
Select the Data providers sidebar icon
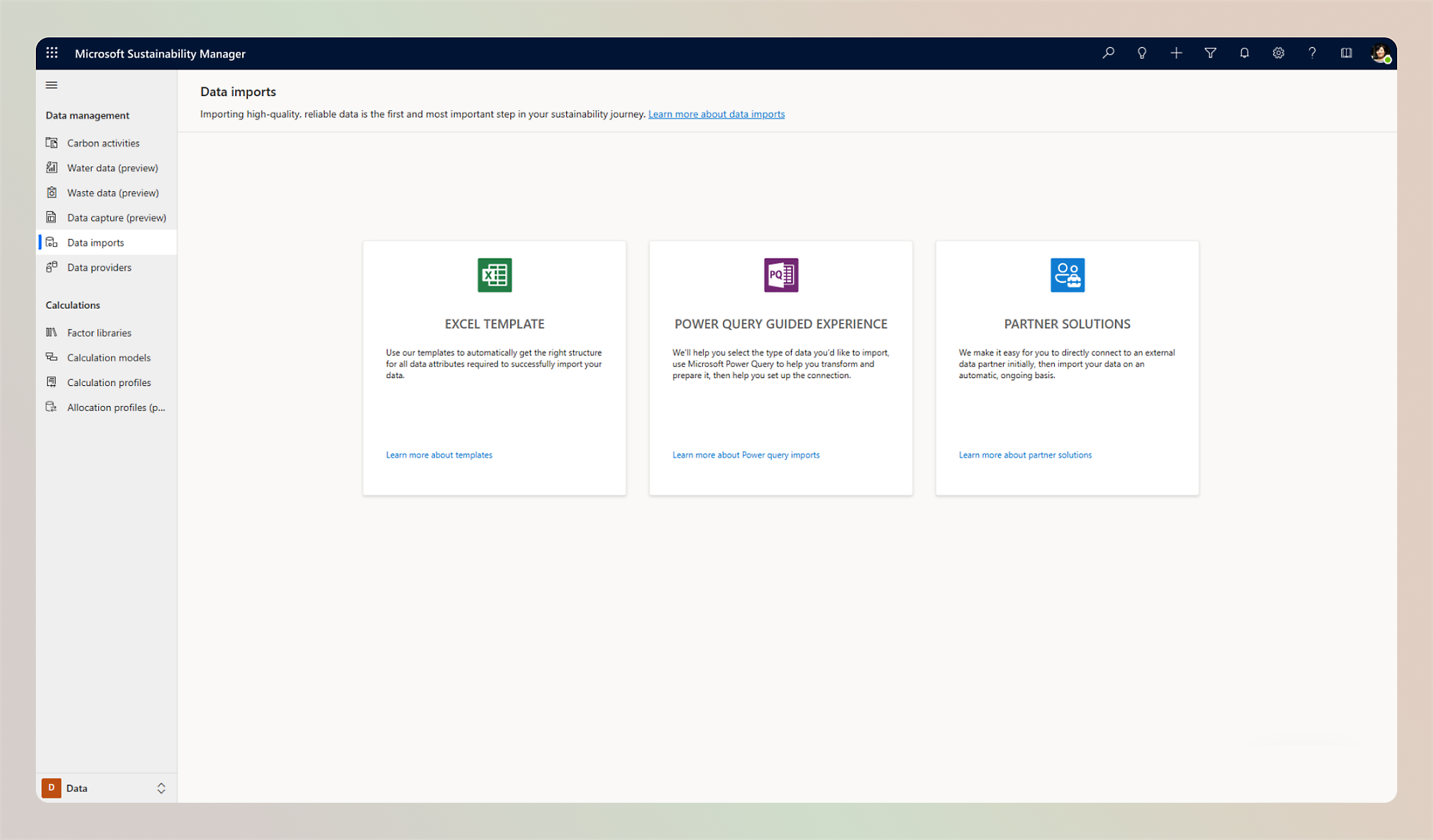point(53,267)
